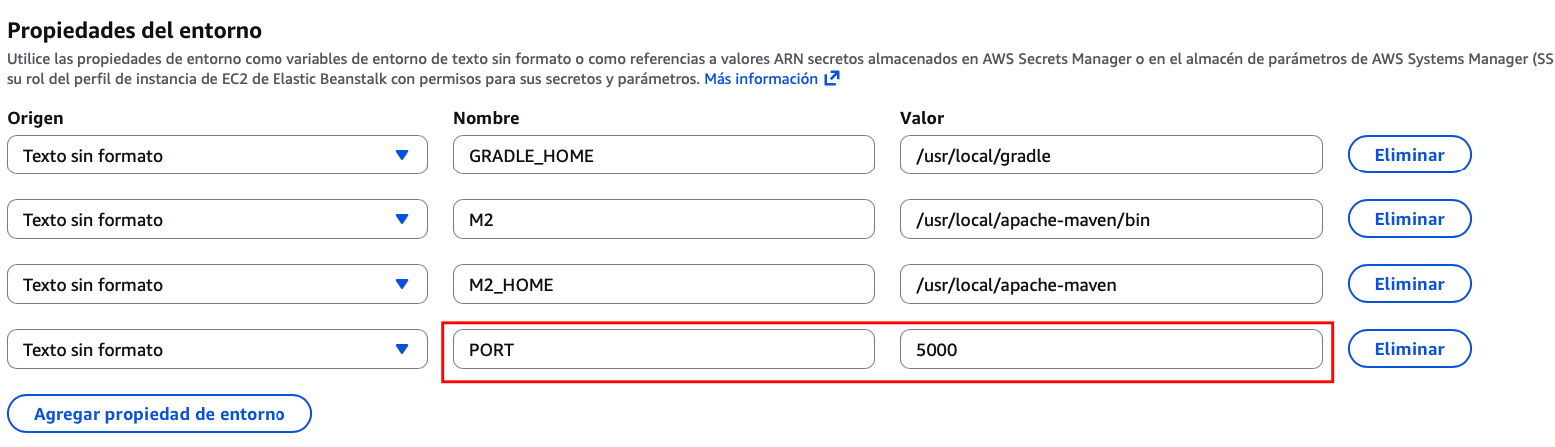
Task: Click the M2 name field
Action: pyautogui.click(x=664, y=220)
